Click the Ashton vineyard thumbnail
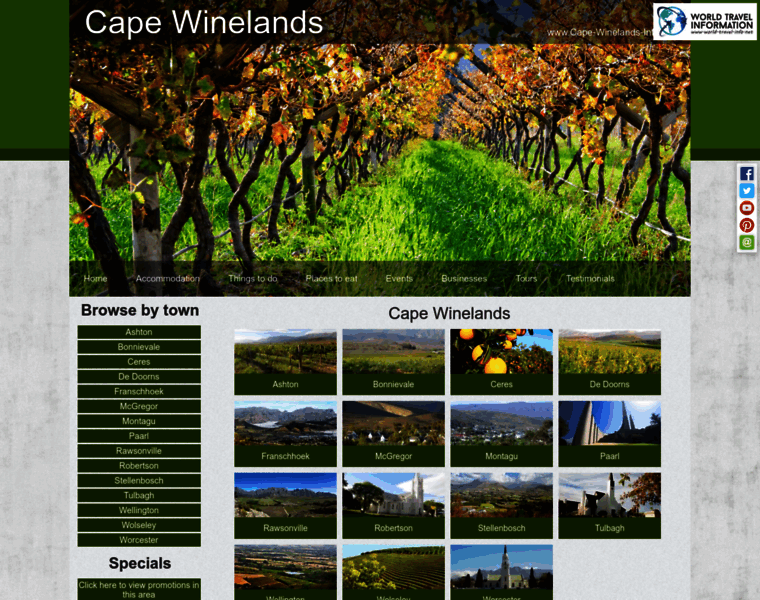Screen dimensions: 760x600 click(285, 362)
